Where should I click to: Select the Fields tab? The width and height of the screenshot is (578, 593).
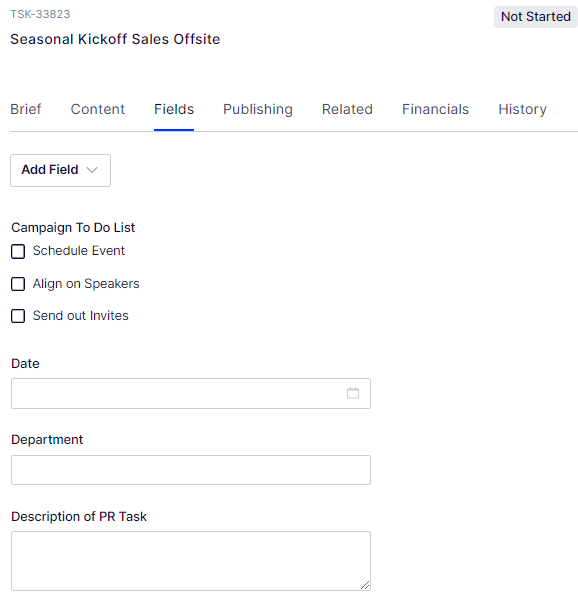174,109
